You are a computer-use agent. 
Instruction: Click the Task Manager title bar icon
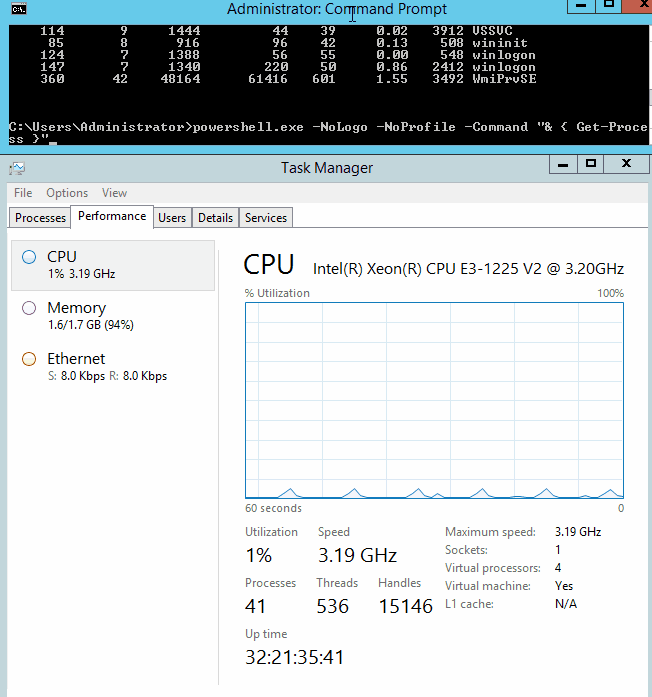[x=17, y=168]
